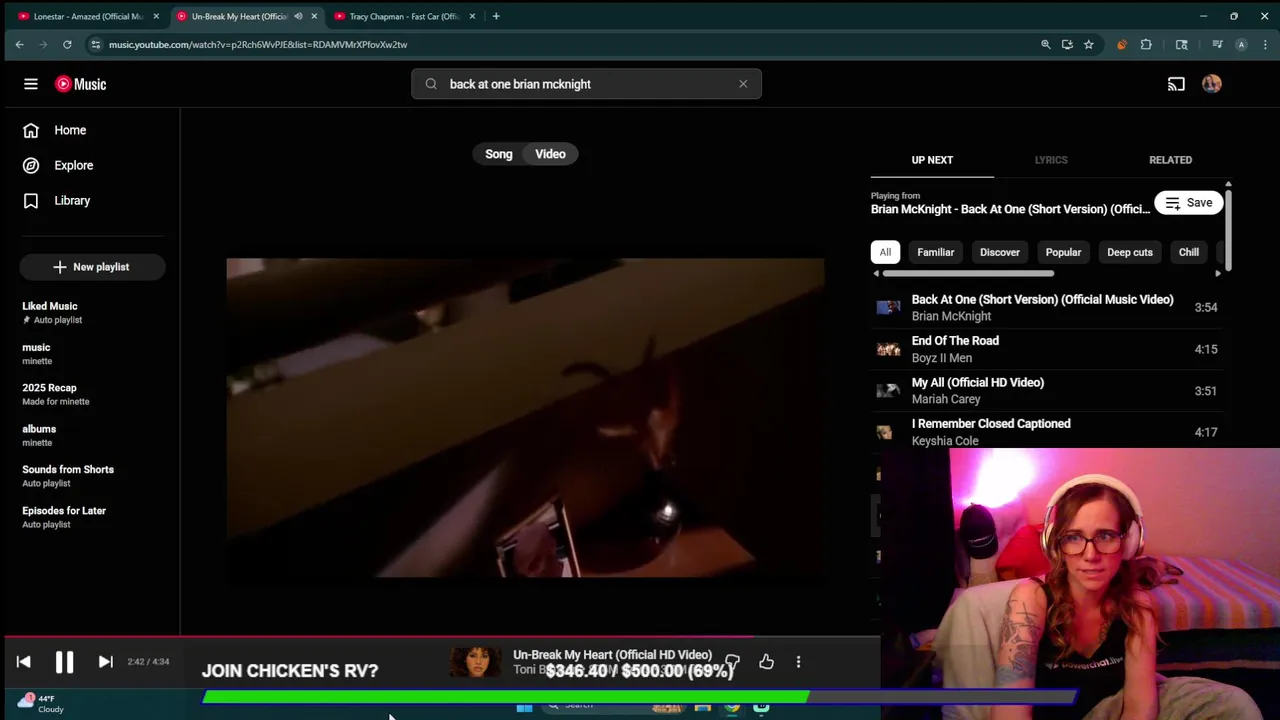Image resolution: width=1280 pixels, height=720 pixels.
Task: Click Un-Break My Heart album thumbnail
Action: click(x=474, y=661)
